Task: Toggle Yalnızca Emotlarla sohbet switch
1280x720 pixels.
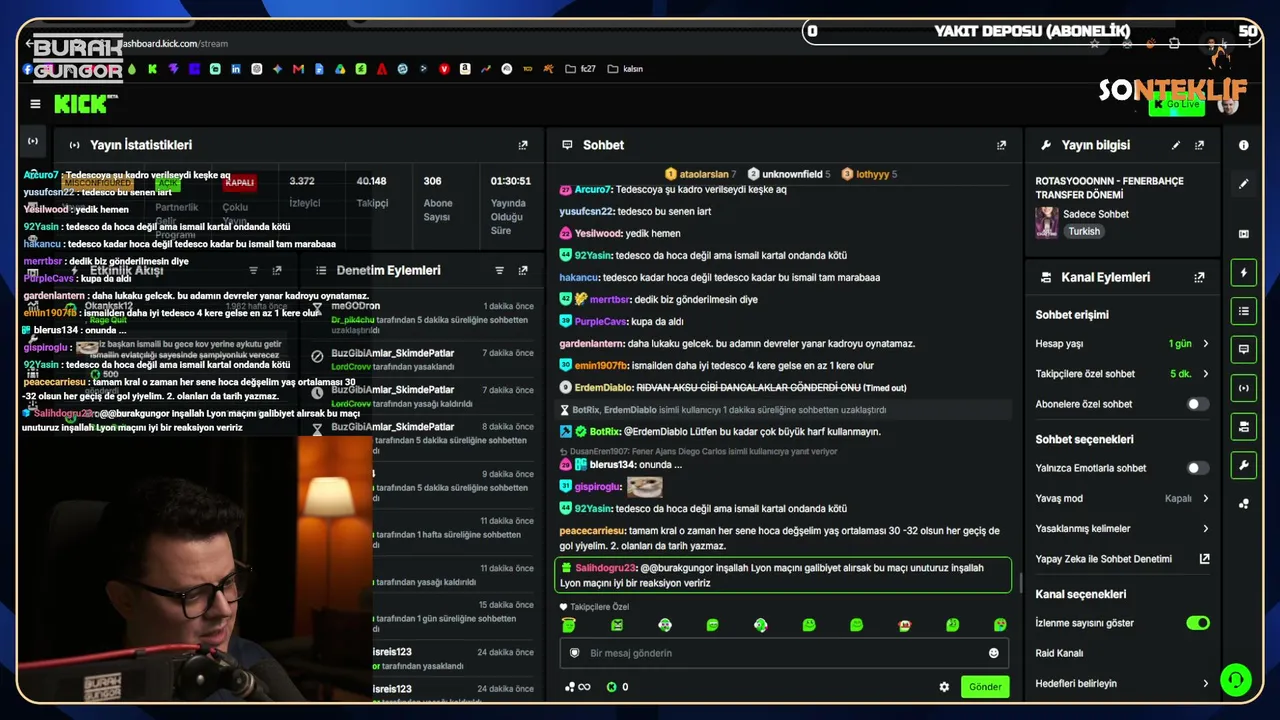Action: pyautogui.click(x=1197, y=468)
